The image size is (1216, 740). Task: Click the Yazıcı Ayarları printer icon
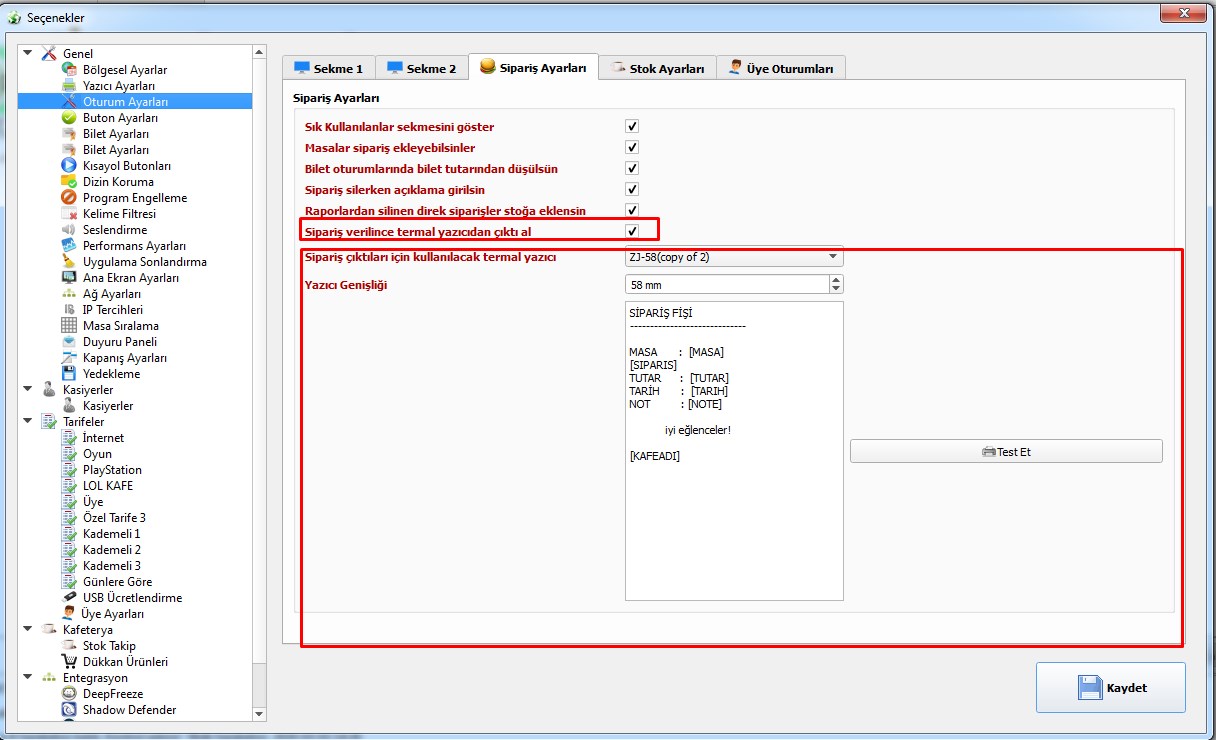(x=69, y=86)
